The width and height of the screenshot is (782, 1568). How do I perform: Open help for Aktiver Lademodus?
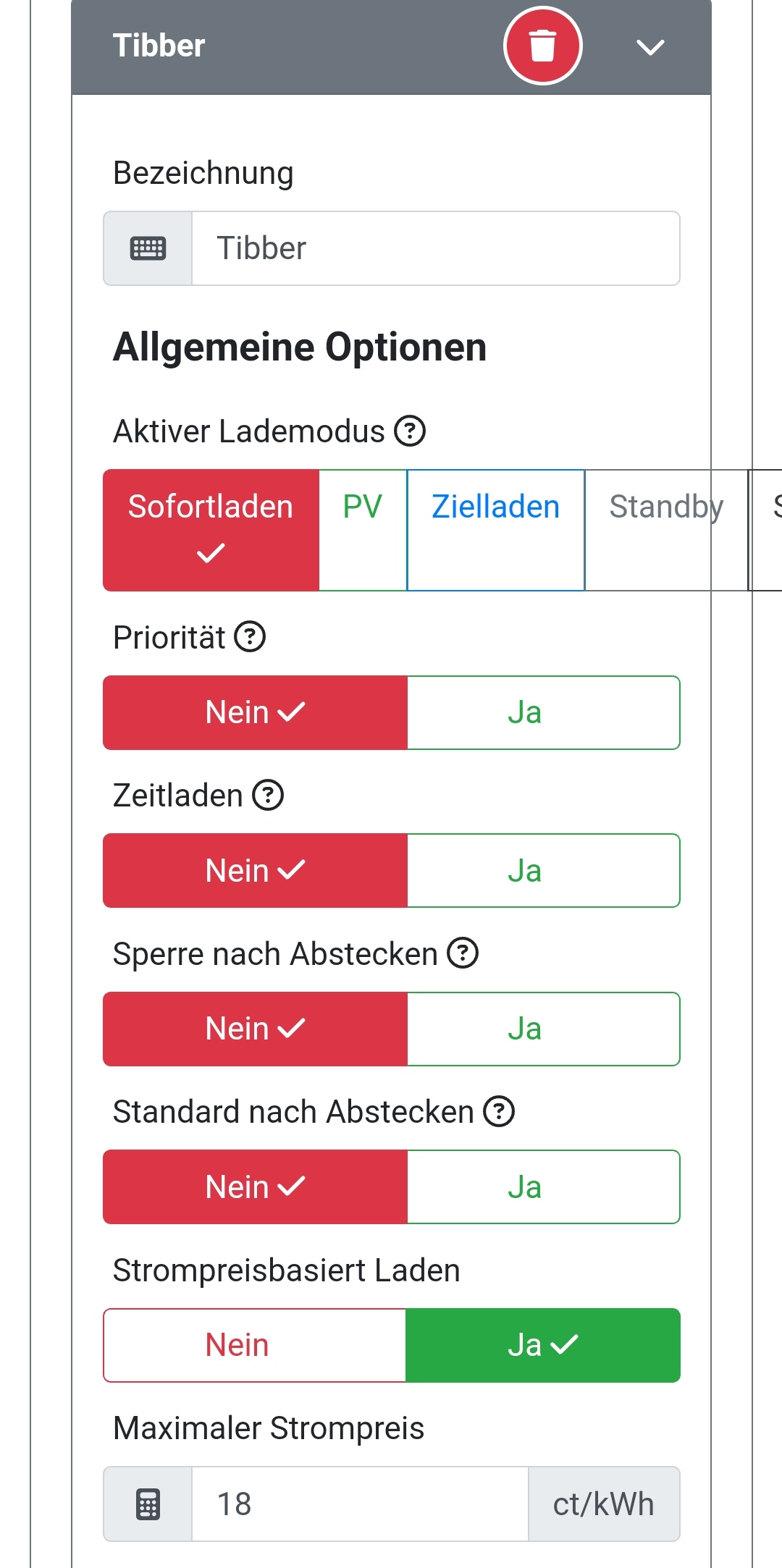[410, 431]
